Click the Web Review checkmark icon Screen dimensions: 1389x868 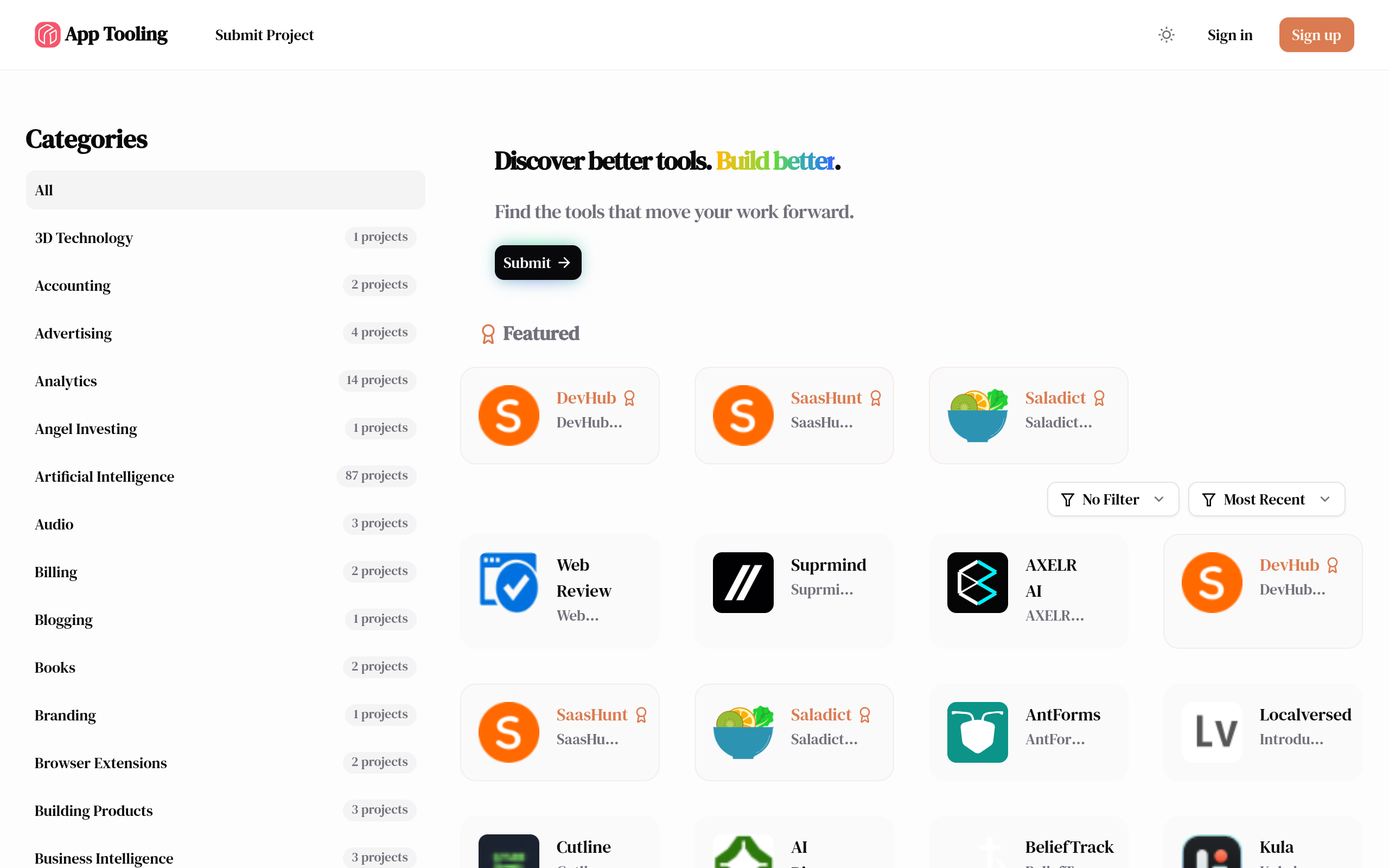coord(508,582)
